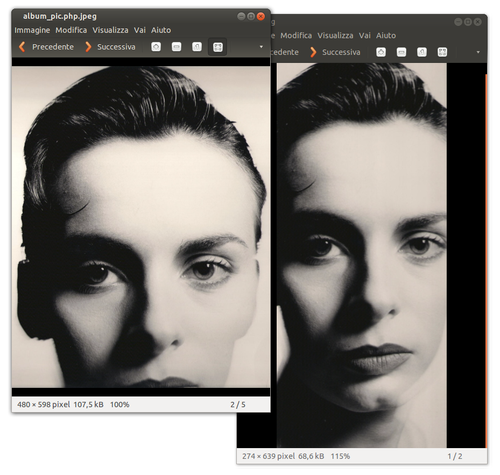Minimize the rear image viewer window

coord(458,22)
